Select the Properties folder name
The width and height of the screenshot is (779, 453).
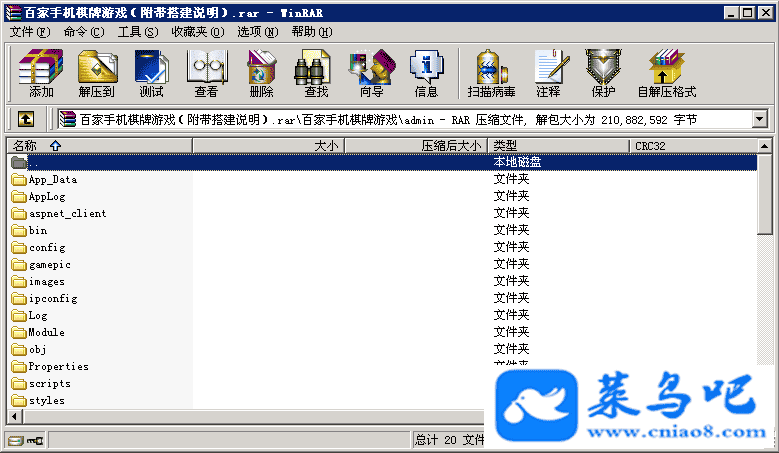click(58, 367)
